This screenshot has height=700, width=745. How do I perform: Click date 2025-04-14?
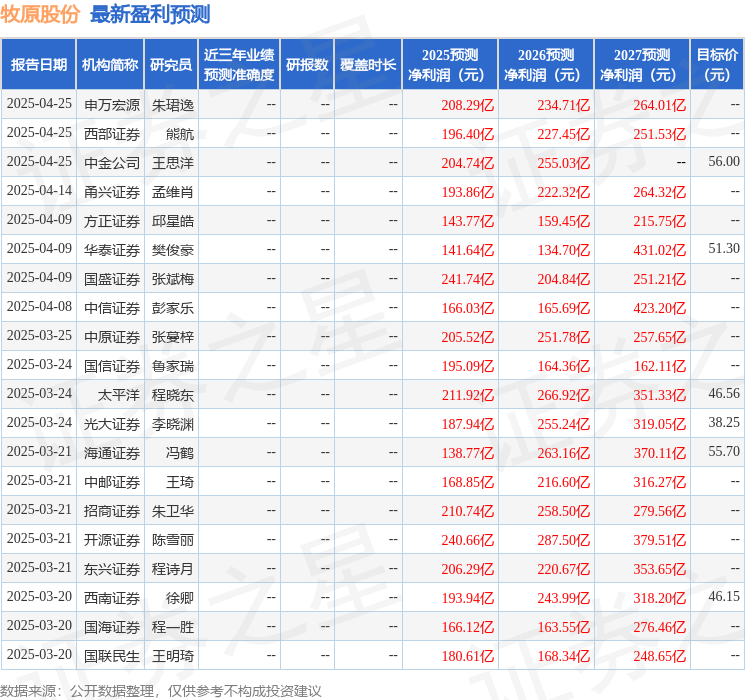[x=39, y=191]
